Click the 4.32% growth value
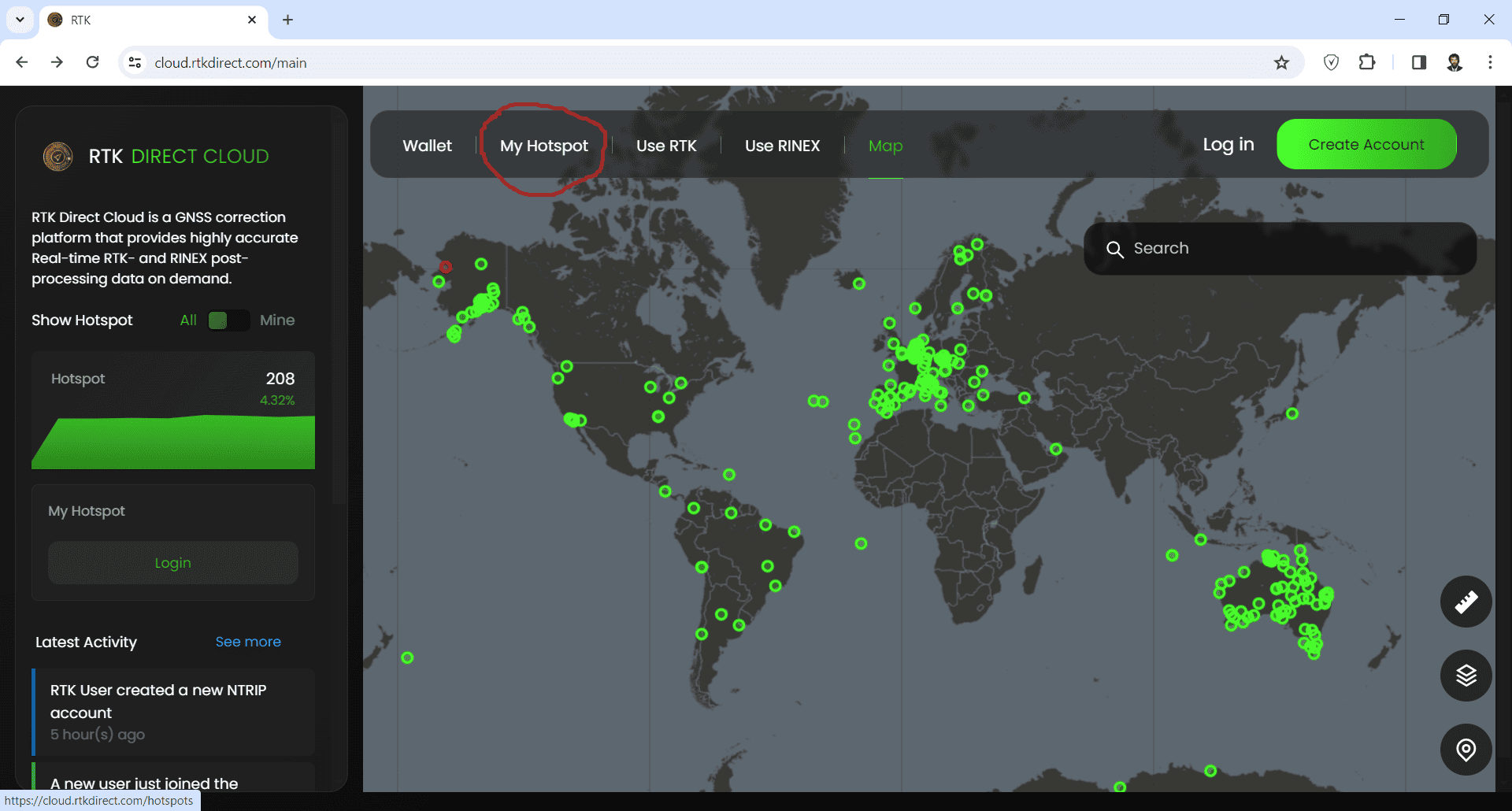Viewport: 1512px width, 811px height. pos(277,401)
